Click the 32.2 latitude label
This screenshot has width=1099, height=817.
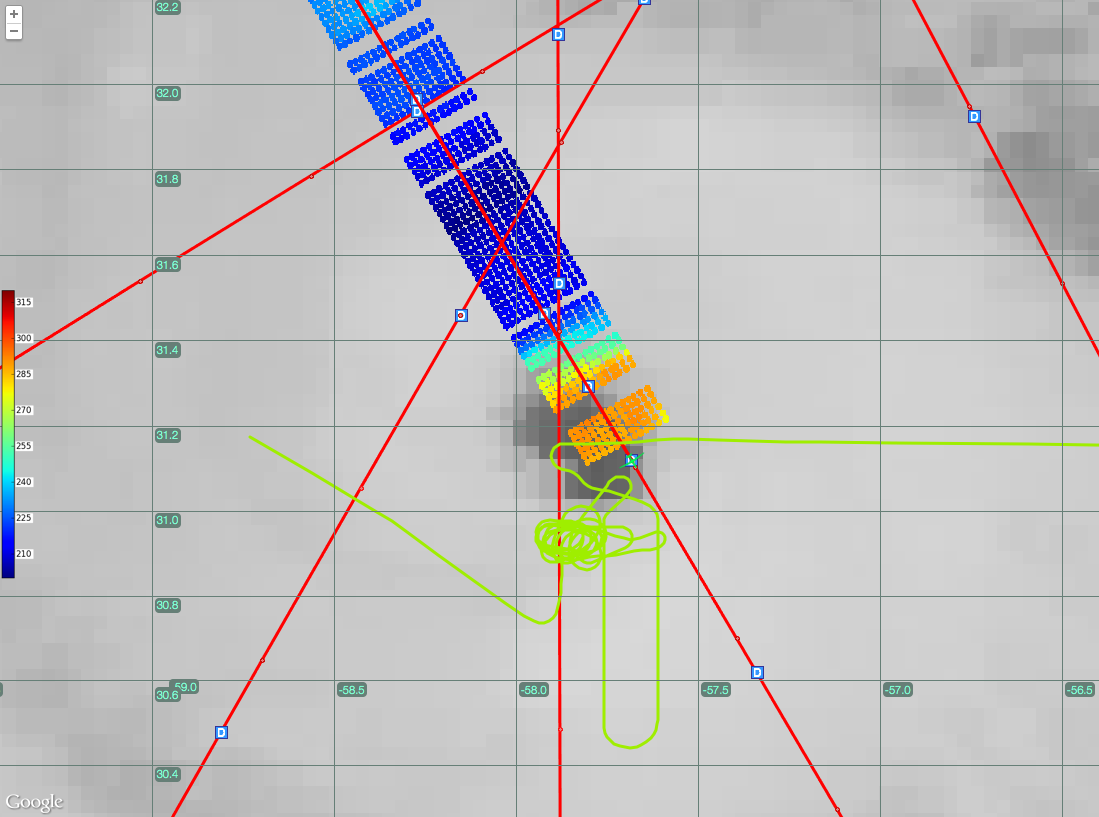pos(167,7)
